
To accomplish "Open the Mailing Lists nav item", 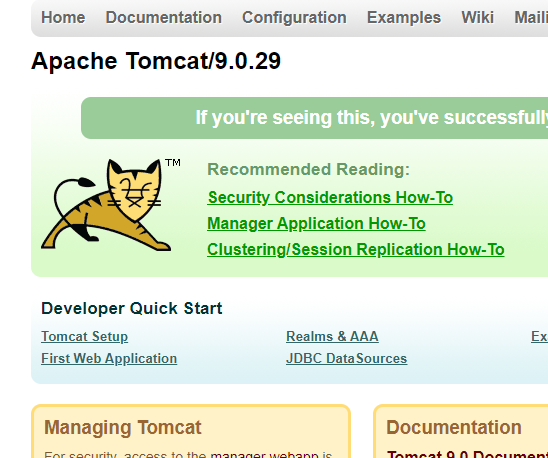I will [531, 17].
